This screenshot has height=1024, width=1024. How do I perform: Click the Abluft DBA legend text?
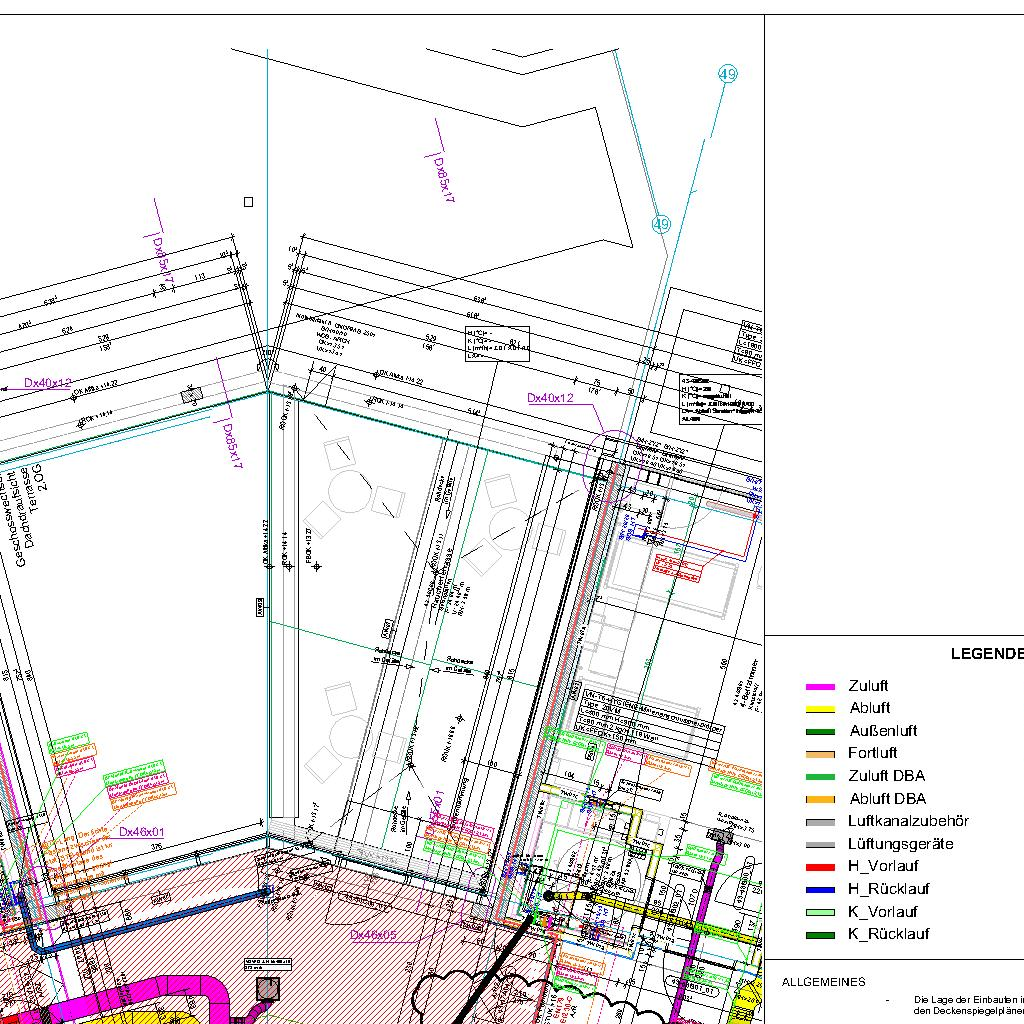(887, 799)
